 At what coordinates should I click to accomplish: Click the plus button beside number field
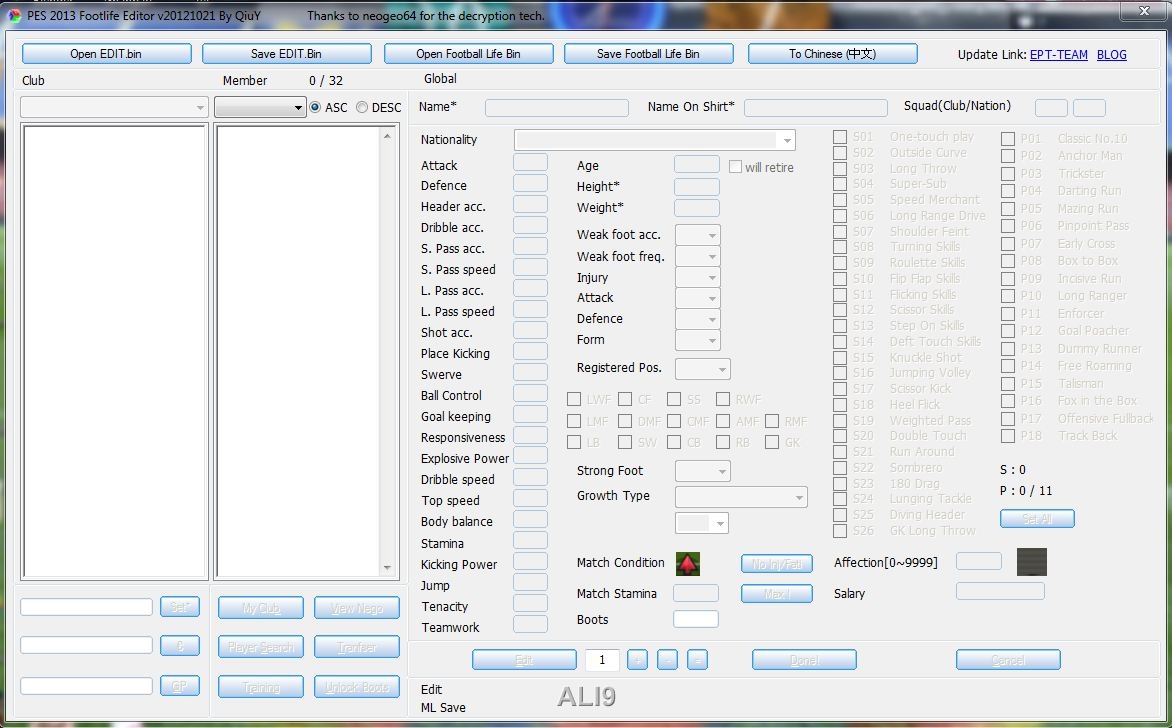tap(638, 660)
